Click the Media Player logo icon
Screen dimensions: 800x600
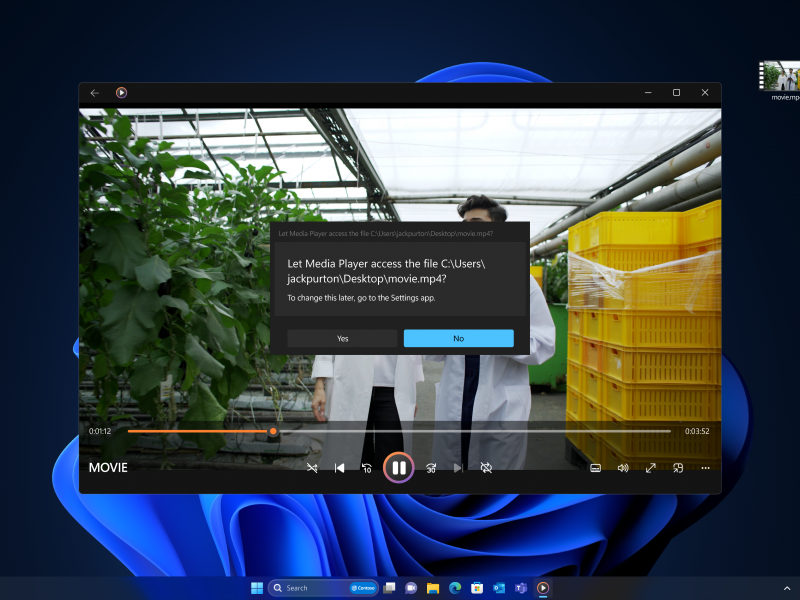119,92
